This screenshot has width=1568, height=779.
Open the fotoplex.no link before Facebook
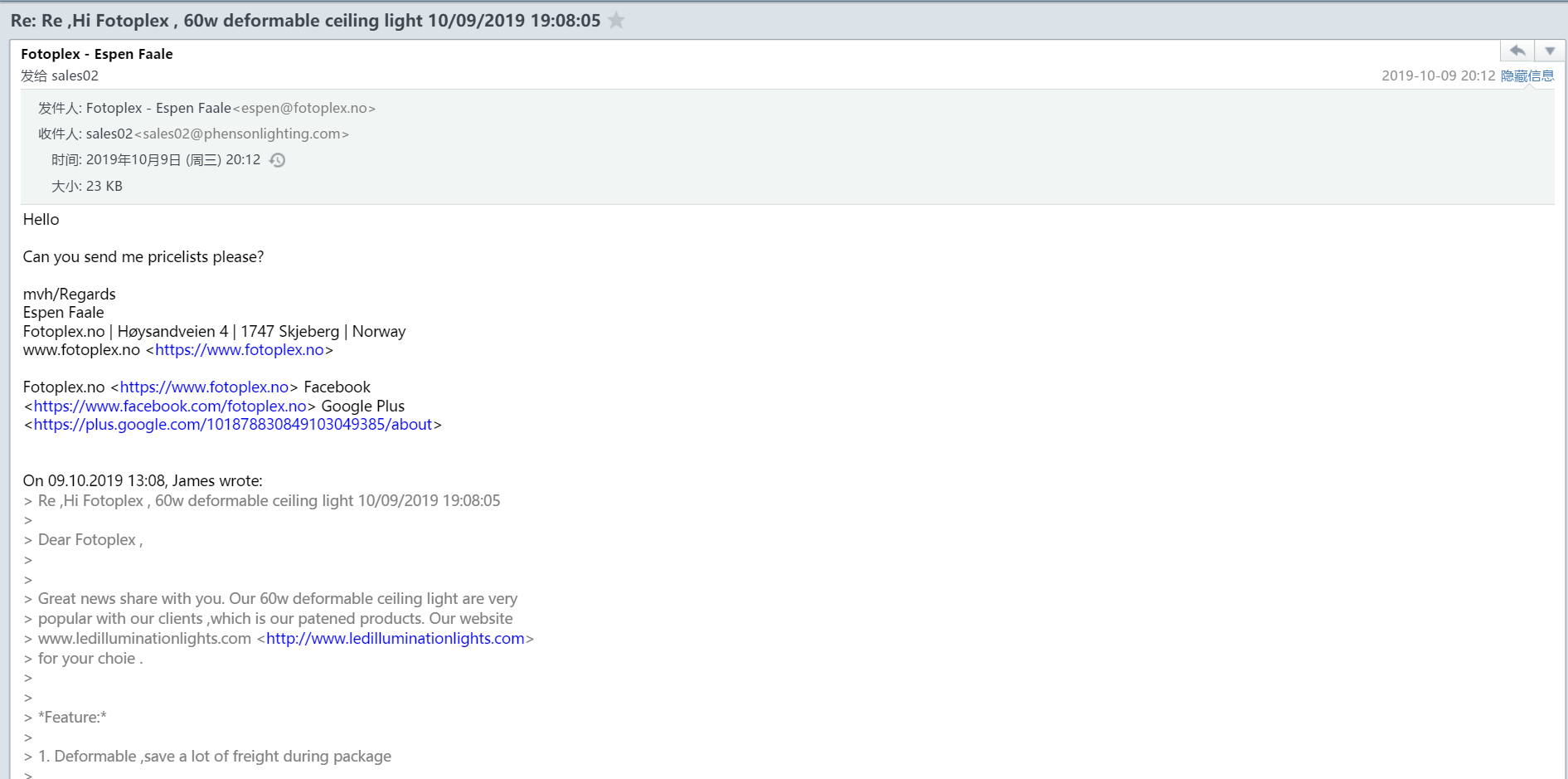tap(204, 387)
